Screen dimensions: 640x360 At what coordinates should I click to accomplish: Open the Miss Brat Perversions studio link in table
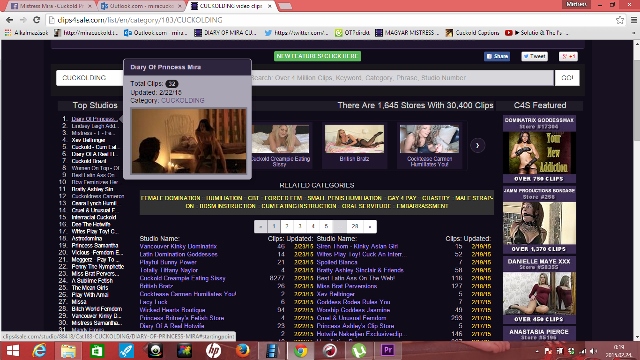[x=347, y=286]
